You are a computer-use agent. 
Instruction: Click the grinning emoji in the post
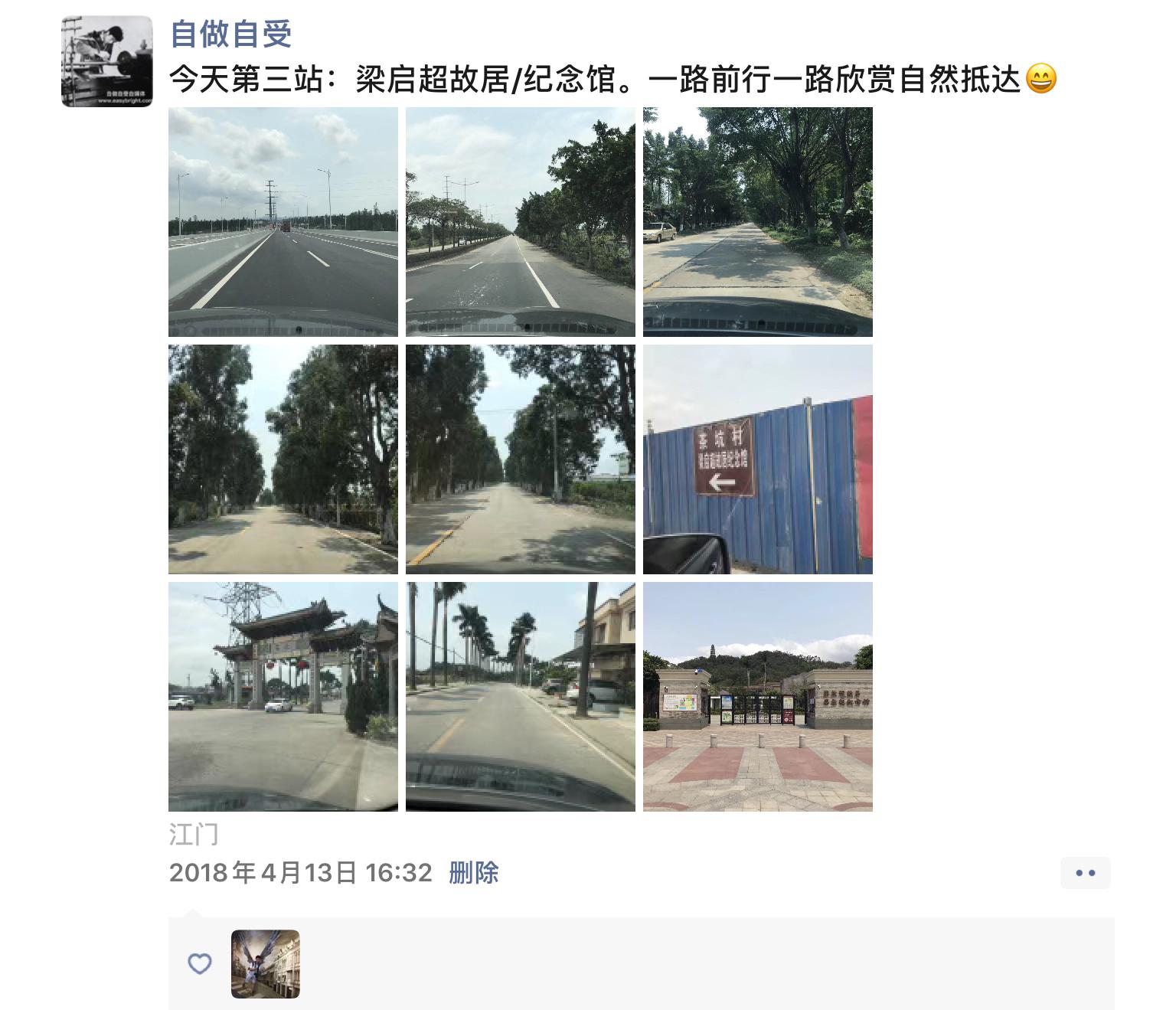click(x=1040, y=78)
